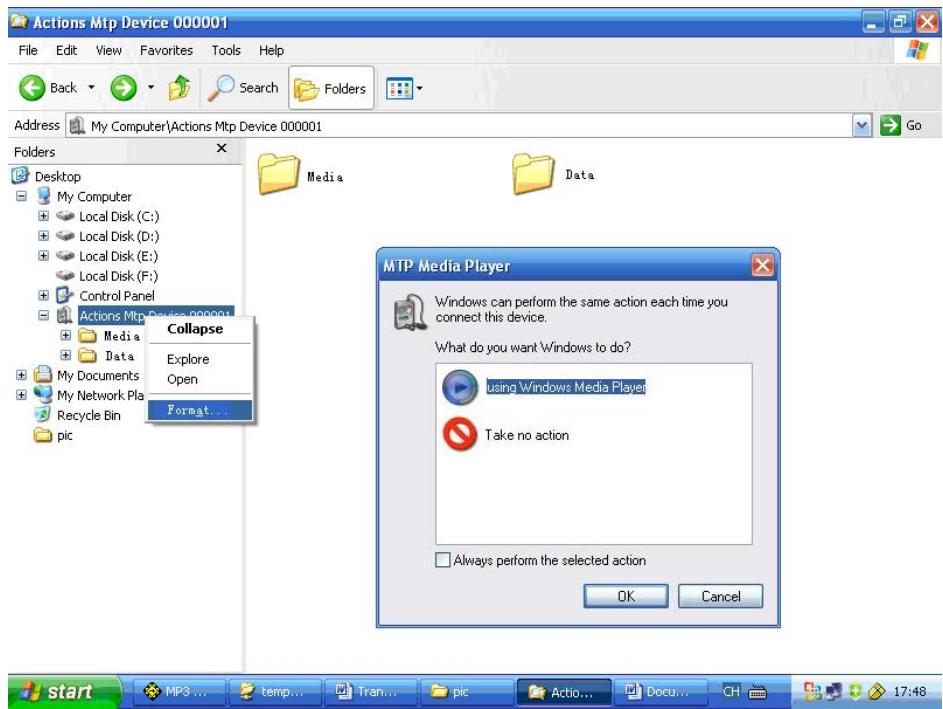This screenshot has height=709, width=943.
Task: Click the Back arrow toolbar icon
Action: pos(32,88)
